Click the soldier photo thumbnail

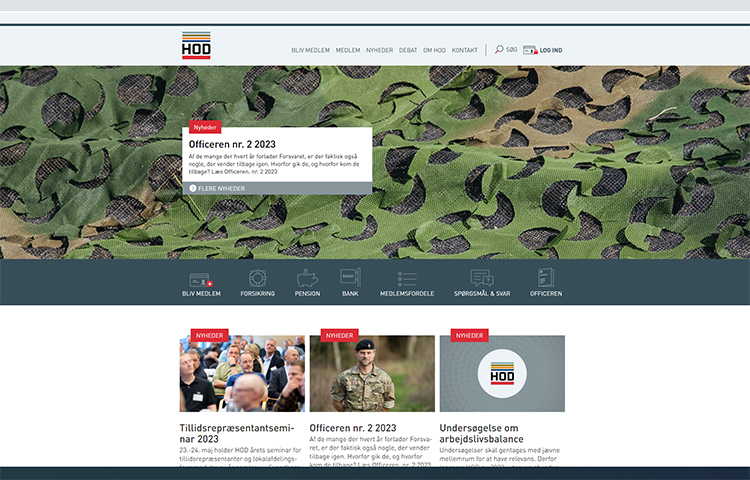(x=371, y=374)
